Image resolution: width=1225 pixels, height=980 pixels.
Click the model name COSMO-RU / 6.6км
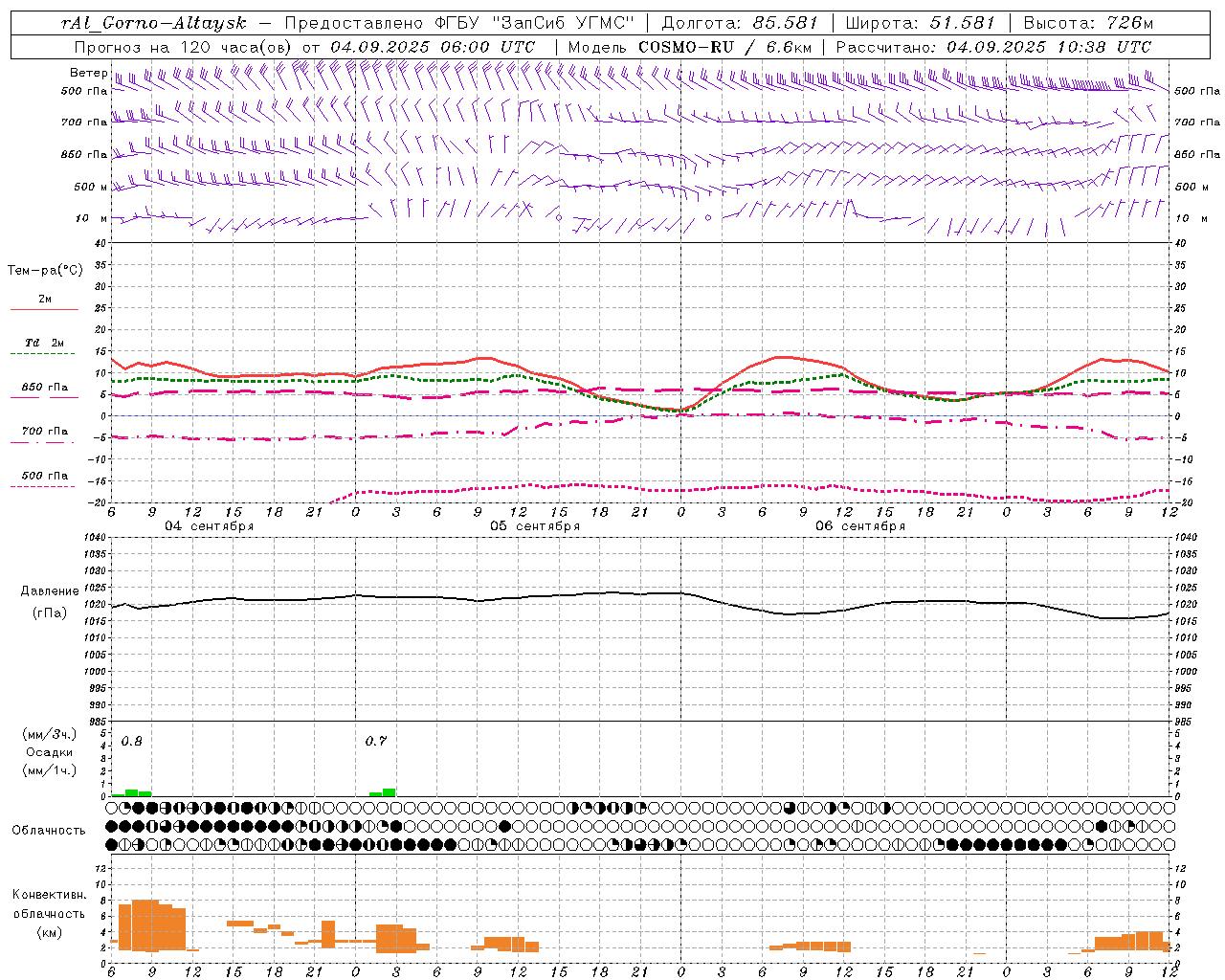pos(724,47)
